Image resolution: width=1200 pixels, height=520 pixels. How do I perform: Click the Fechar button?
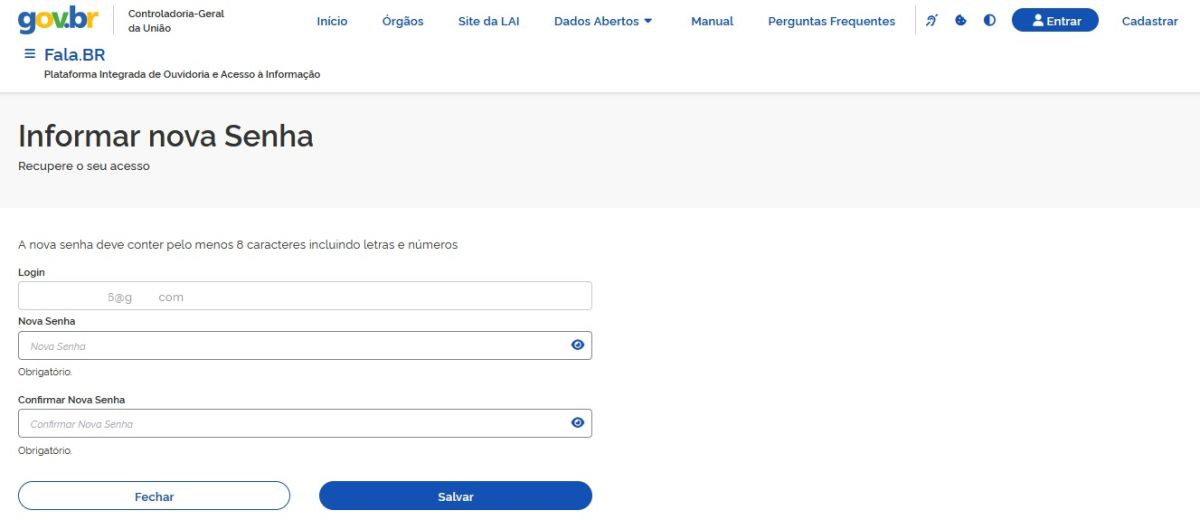[154, 496]
